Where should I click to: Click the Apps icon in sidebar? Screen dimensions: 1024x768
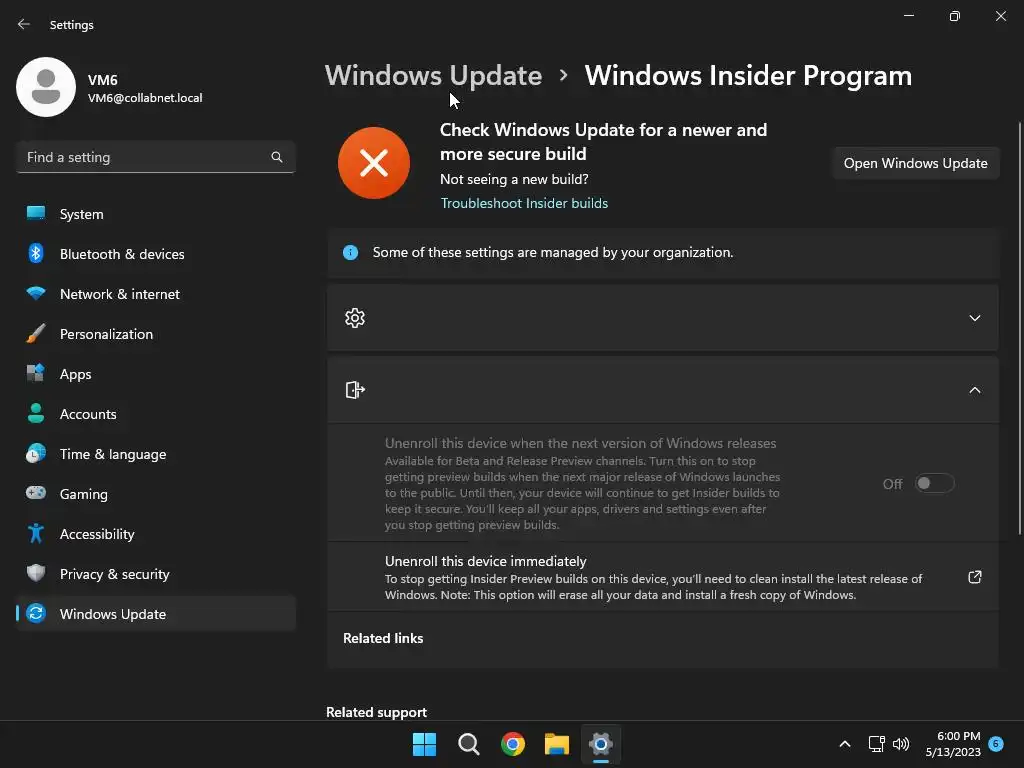(36, 374)
